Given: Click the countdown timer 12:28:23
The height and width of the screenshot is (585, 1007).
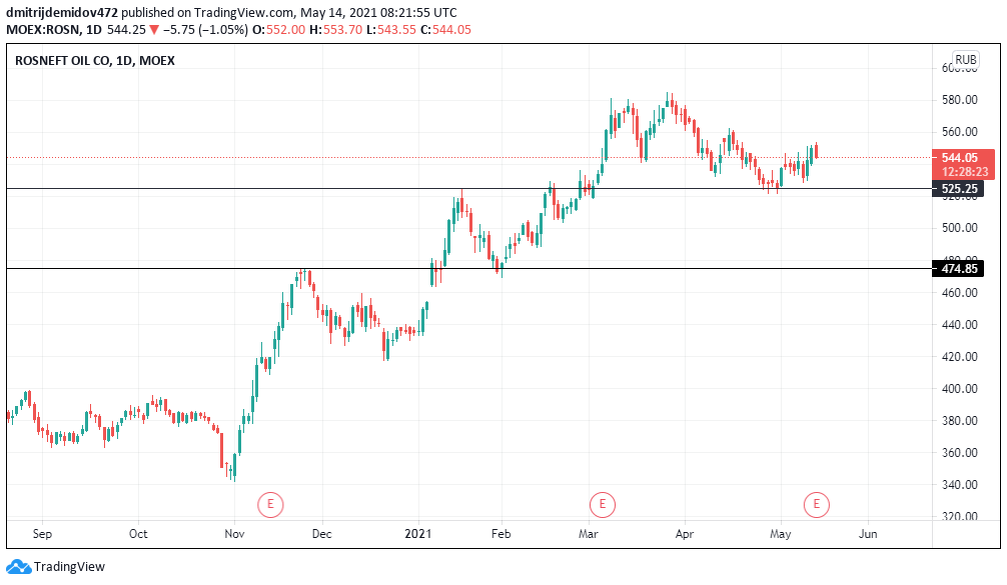Looking at the screenshot, I should point(965,171).
